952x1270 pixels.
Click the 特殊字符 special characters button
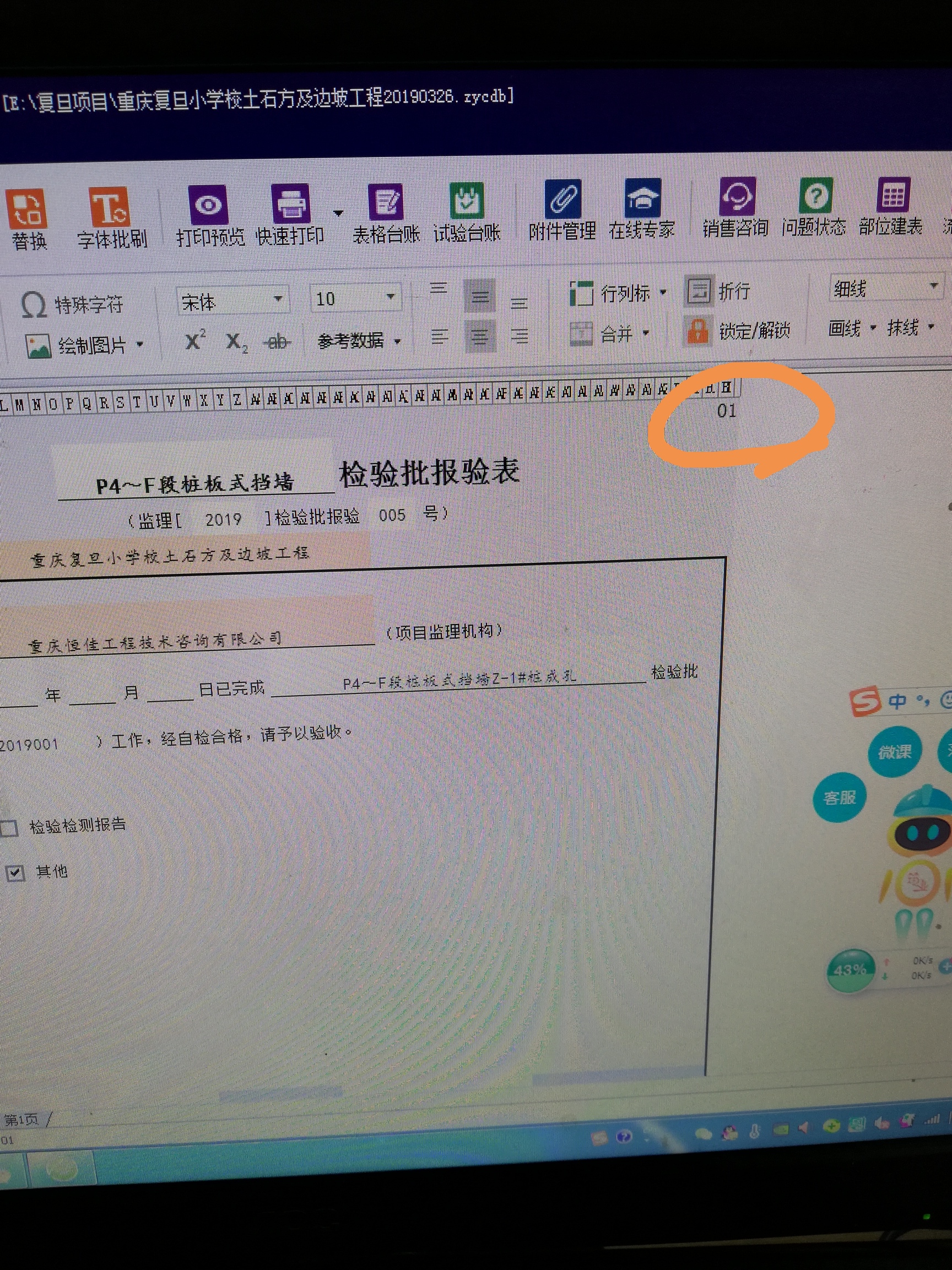(x=73, y=304)
